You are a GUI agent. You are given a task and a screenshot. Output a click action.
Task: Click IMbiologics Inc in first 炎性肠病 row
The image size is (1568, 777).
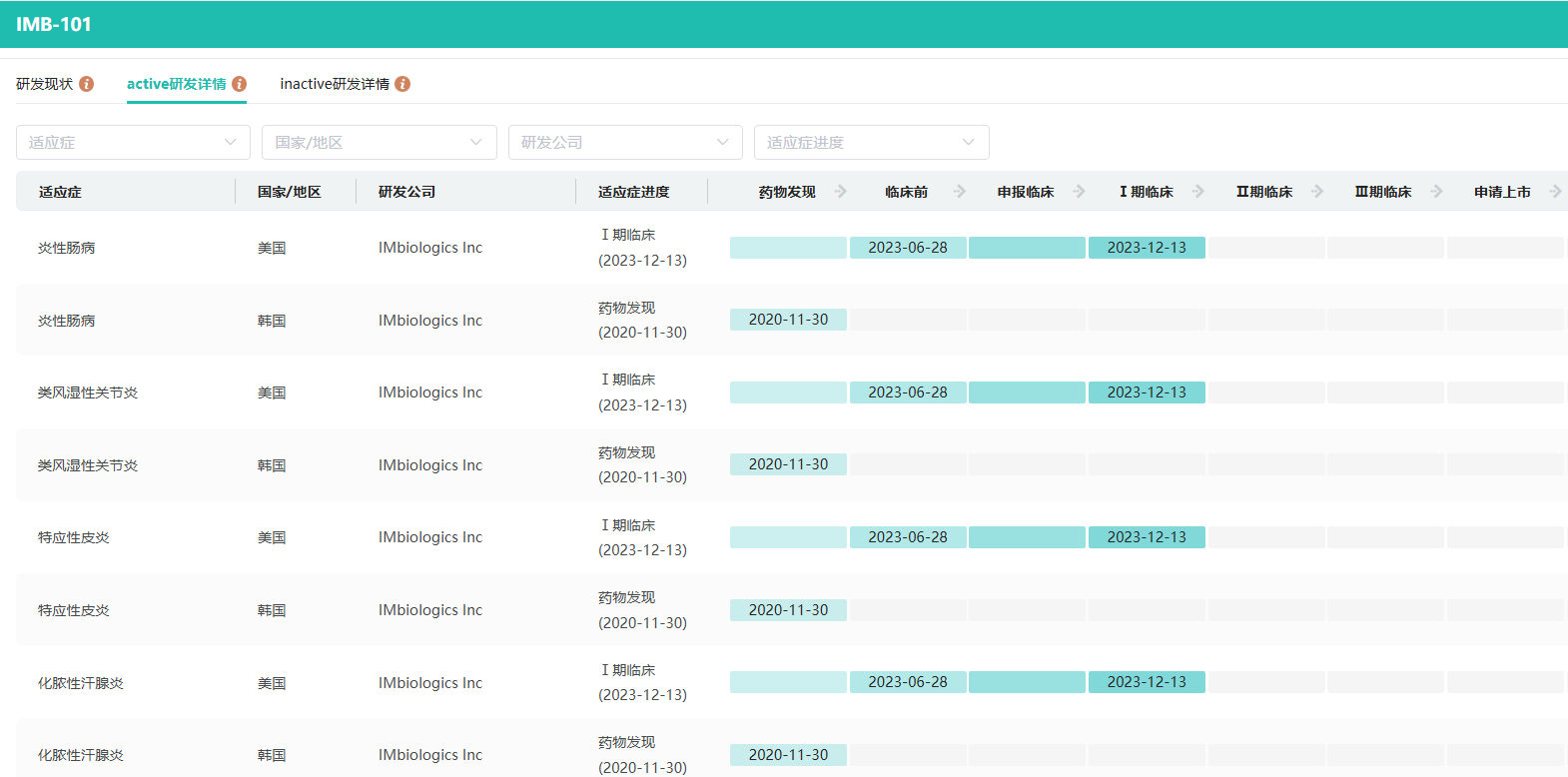click(x=430, y=248)
